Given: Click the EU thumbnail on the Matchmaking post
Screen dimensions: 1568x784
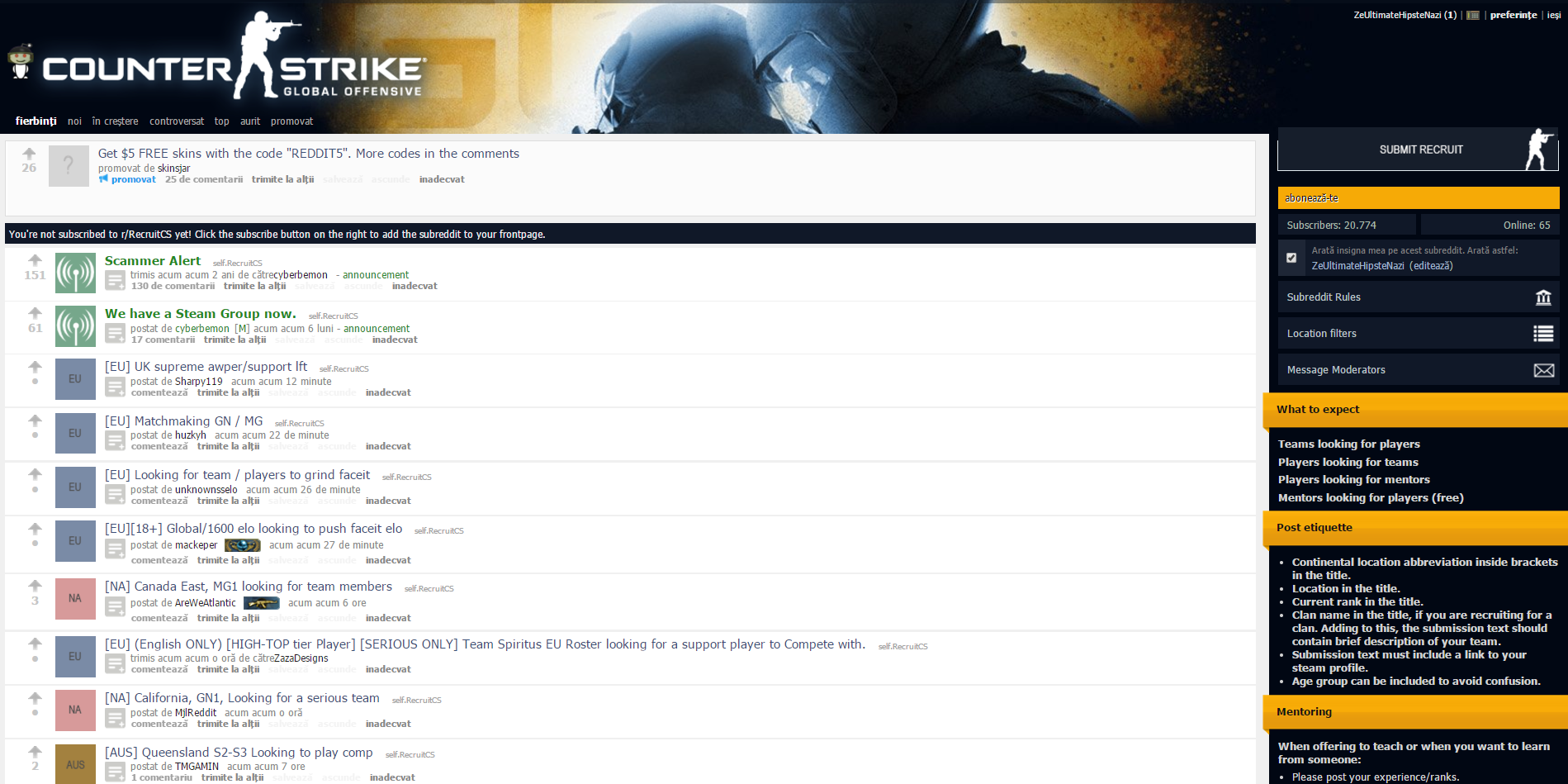Looking at the screenshot, I should [x=75, y=433].
